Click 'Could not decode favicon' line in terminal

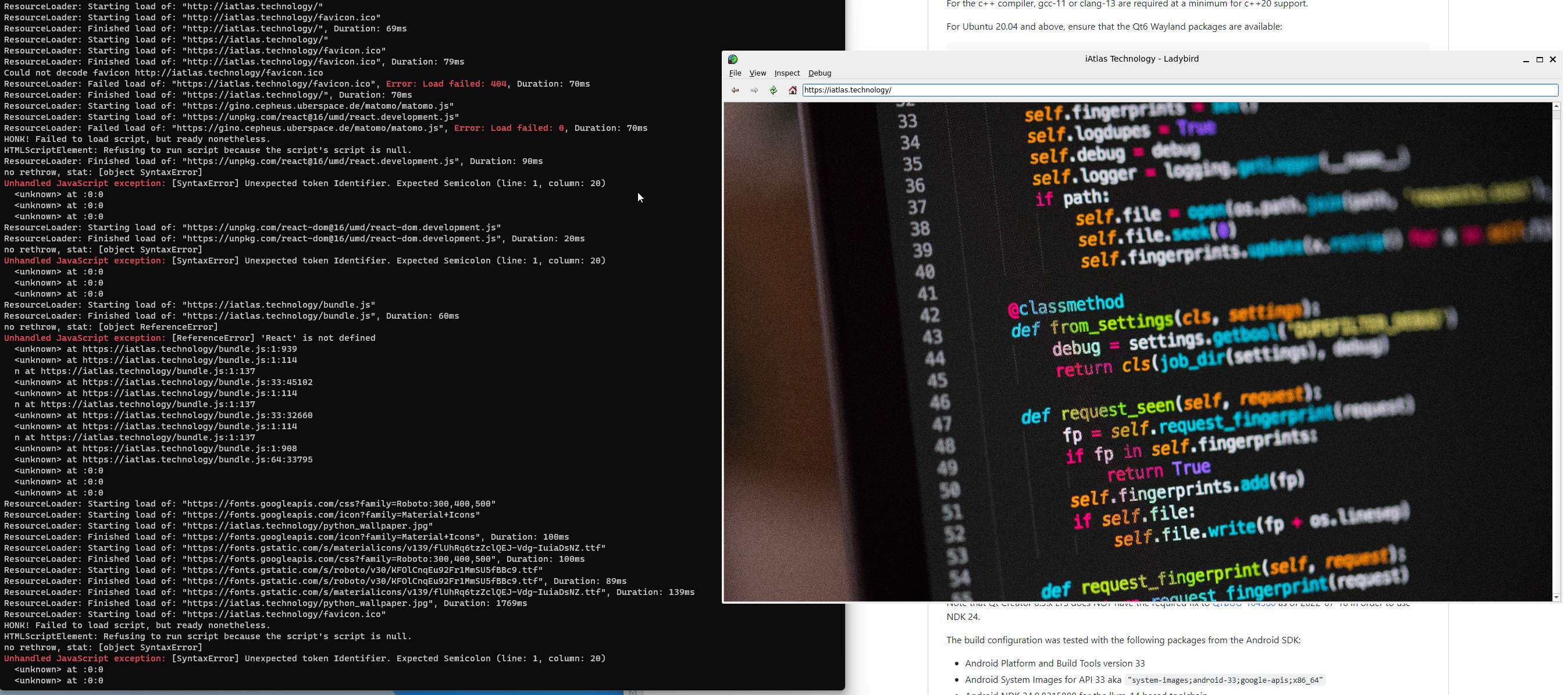(164, 73)
